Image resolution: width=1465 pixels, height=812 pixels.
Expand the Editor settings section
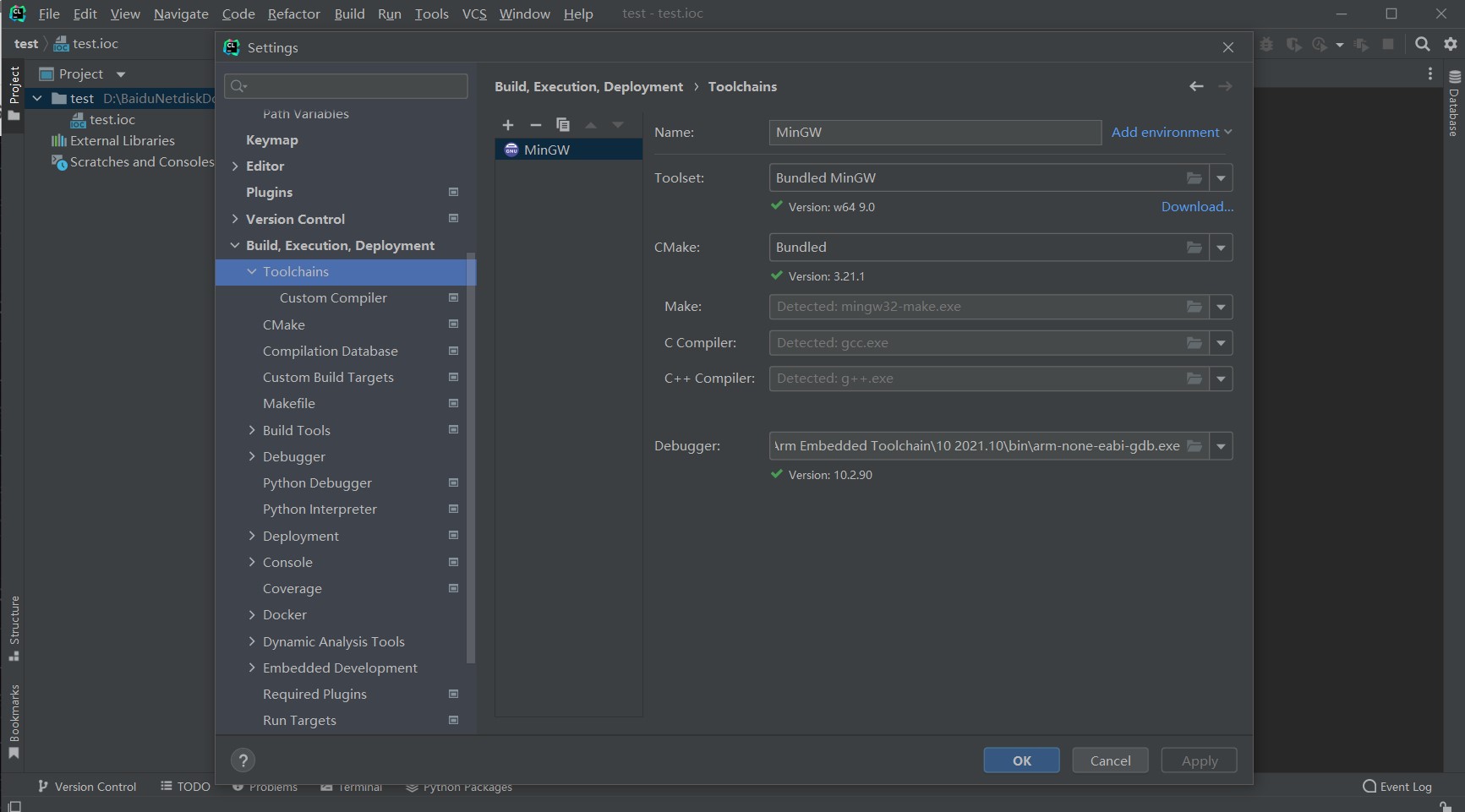(x=235, y=166)
